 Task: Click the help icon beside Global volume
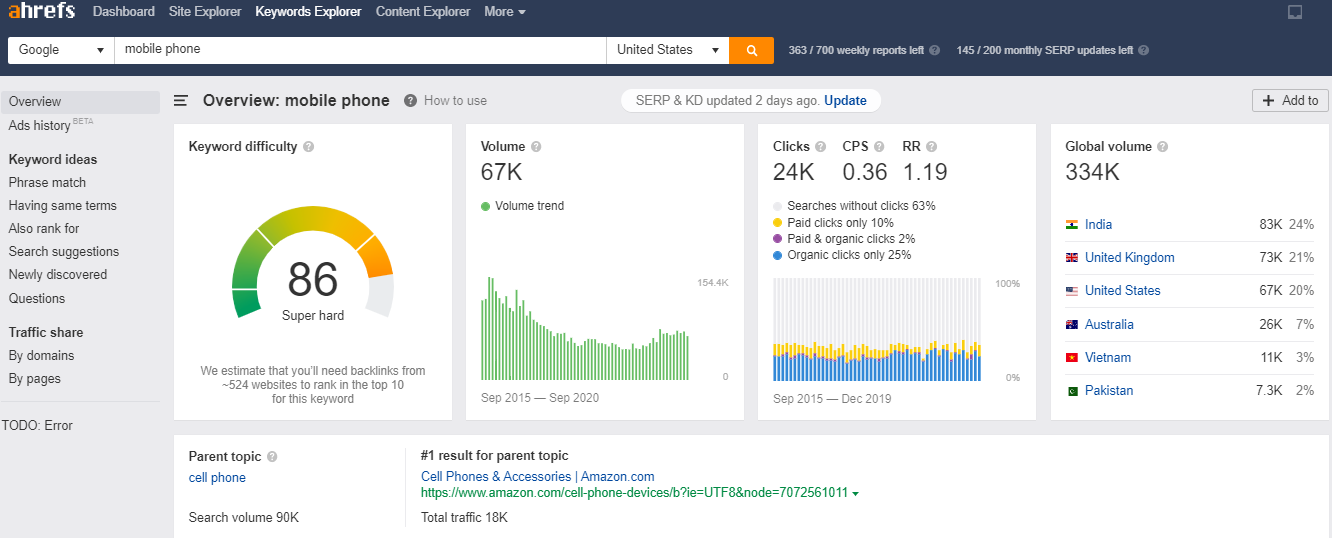click(x=1162, y=147)
